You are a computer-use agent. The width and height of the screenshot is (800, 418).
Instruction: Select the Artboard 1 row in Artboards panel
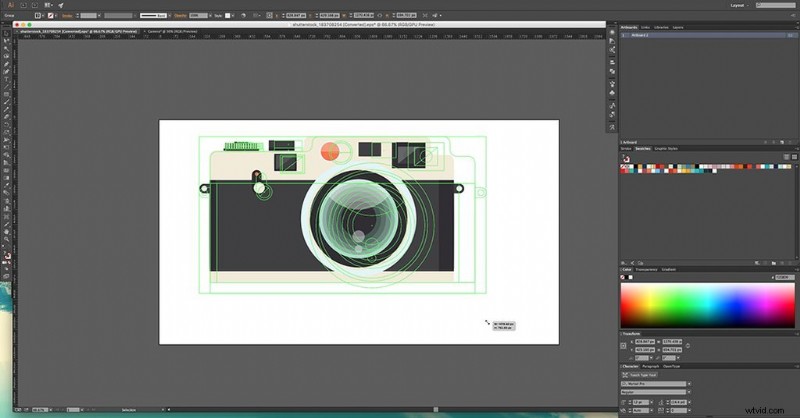708,35
